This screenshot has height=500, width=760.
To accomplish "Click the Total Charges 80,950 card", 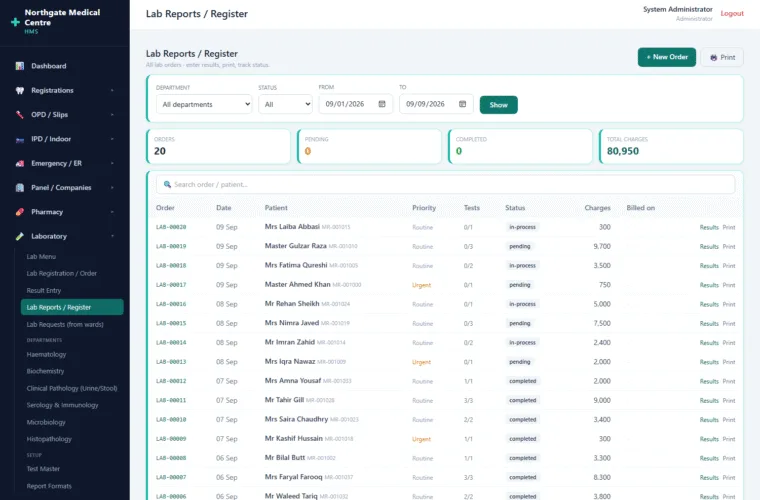I will 671,146.
